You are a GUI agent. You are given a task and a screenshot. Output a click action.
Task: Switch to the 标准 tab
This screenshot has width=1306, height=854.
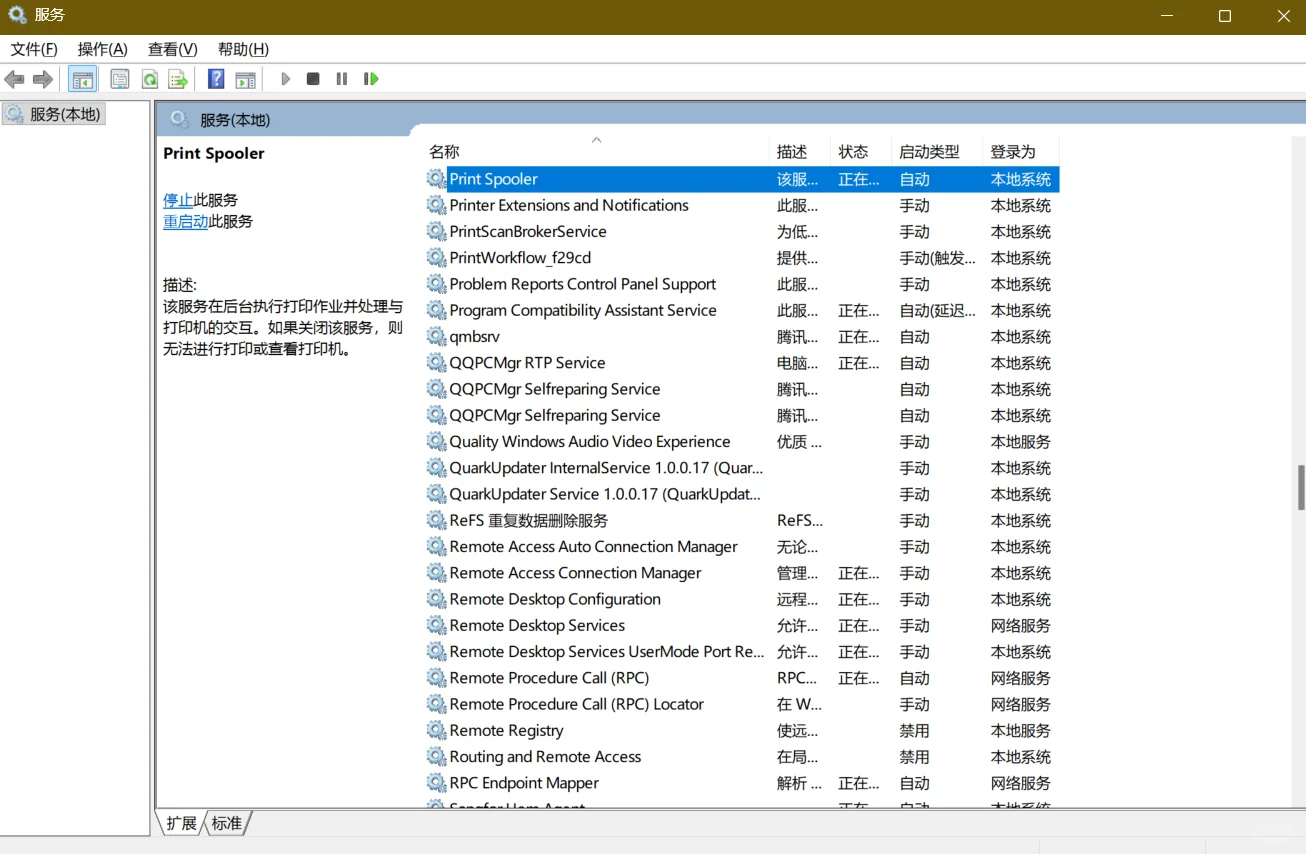(226, 823)
